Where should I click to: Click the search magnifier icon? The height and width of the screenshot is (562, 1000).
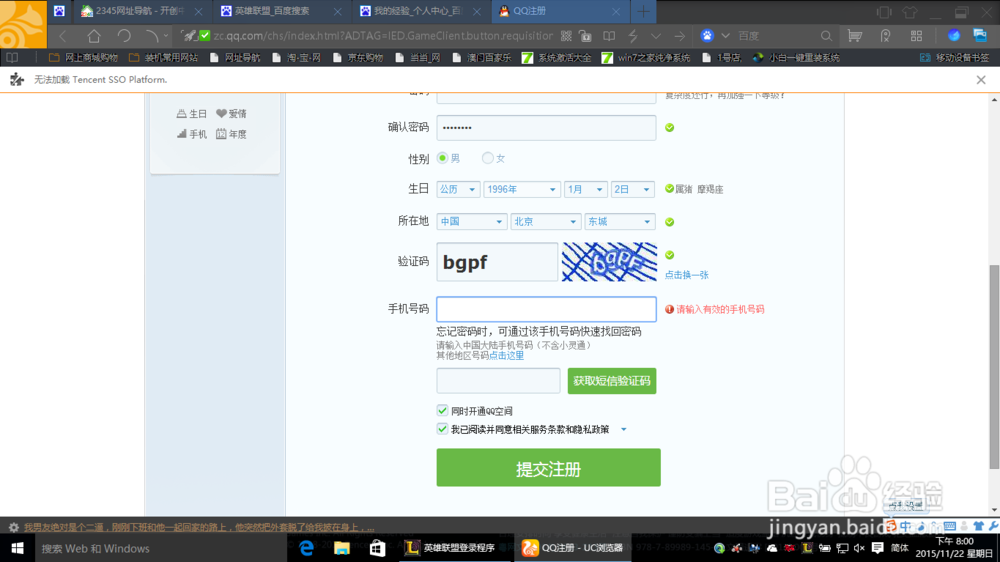pos(826,36)
